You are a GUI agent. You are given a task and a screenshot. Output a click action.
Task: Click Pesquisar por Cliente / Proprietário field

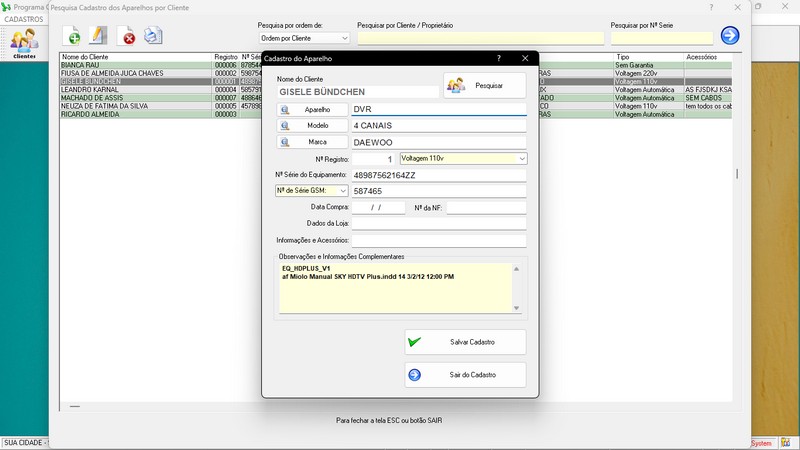pyautogui.click(x=481, y=38)
